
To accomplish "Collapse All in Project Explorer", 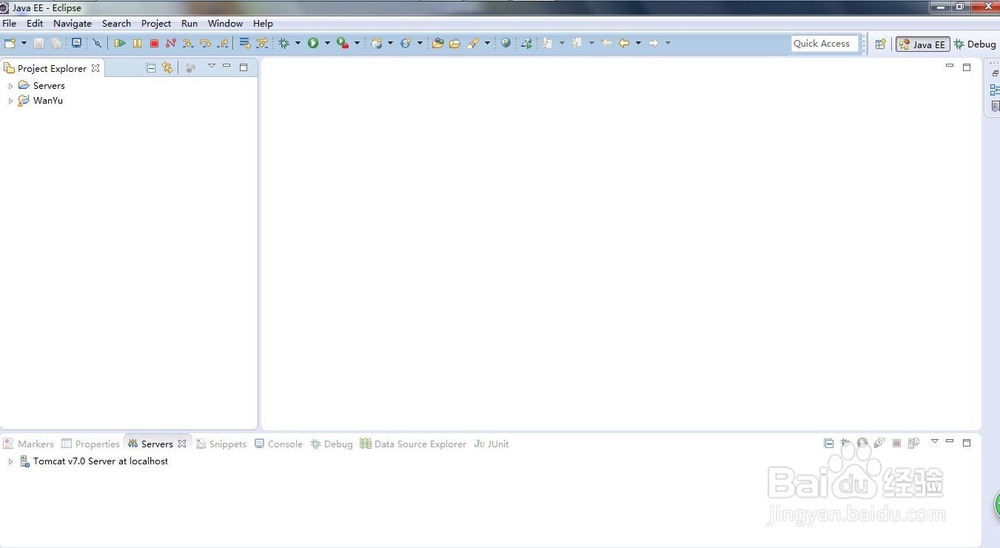I will click(x=151, y=68).
